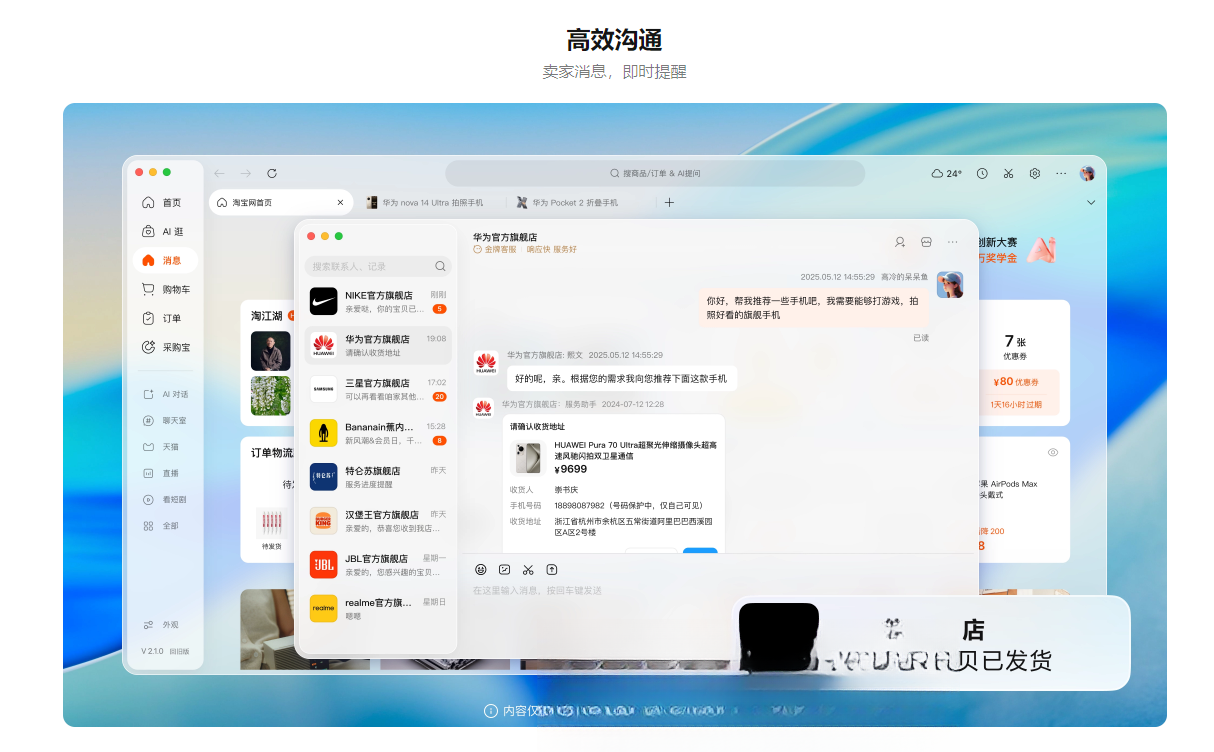Open 外观 appearance settings in sidebar
1214x752 pixels.
163,625
